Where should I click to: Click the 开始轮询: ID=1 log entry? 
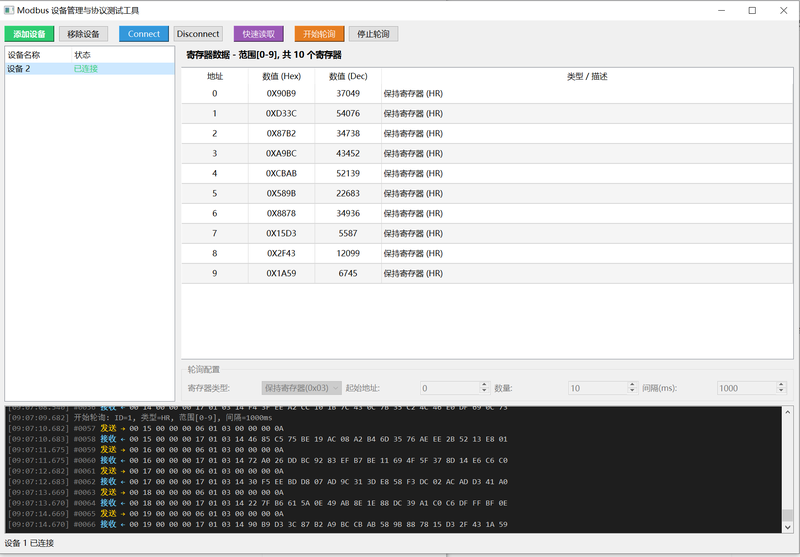click(140, 418)
